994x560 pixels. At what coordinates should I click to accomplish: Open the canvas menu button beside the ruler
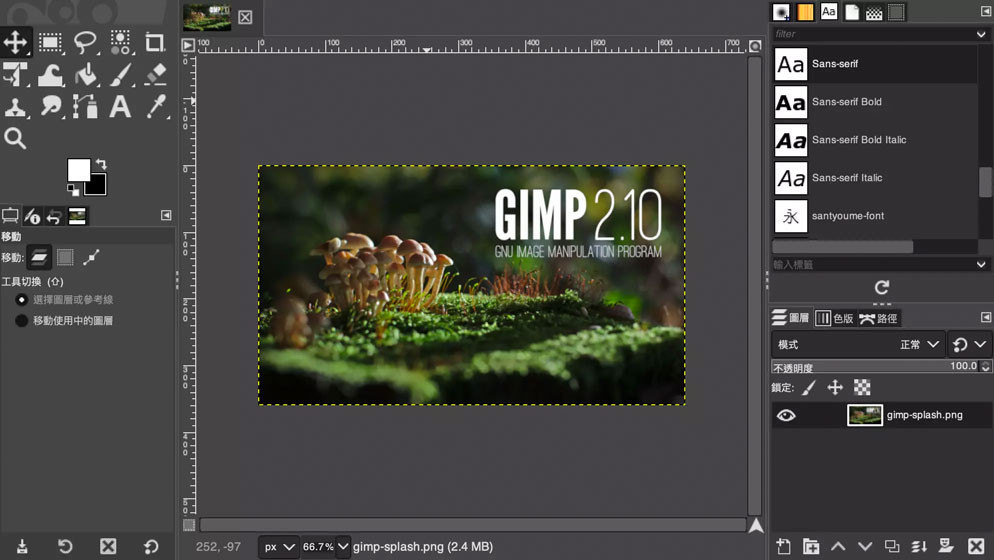[x=188, y=45]
